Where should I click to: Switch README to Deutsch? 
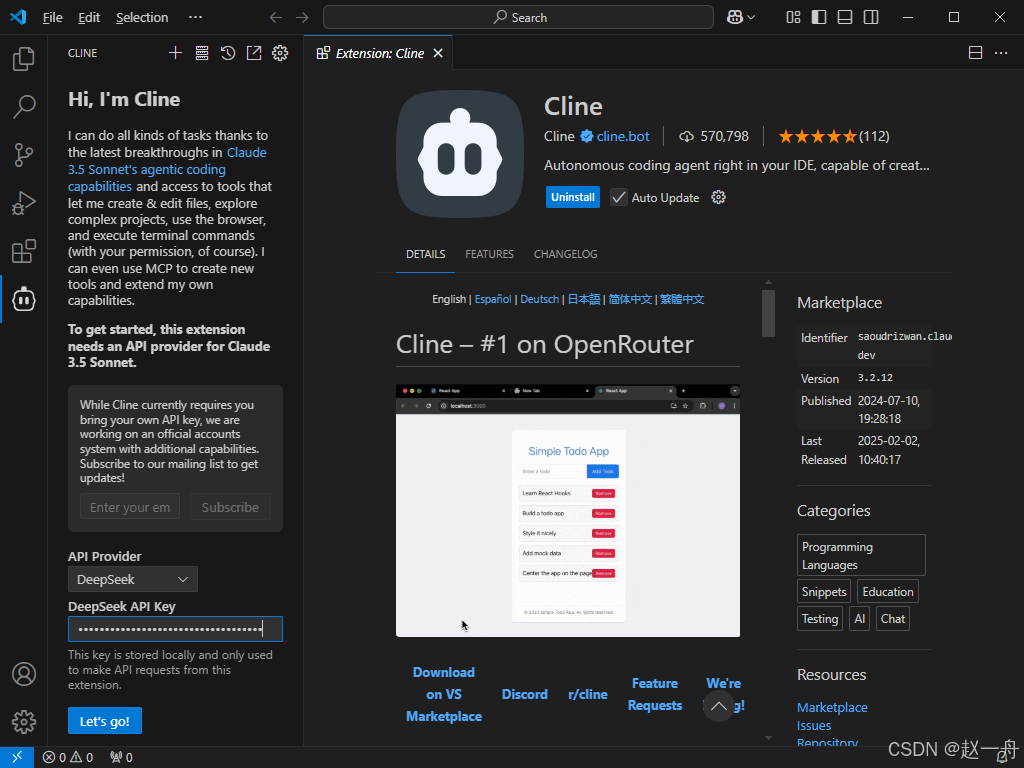click(x=539, y=299)
